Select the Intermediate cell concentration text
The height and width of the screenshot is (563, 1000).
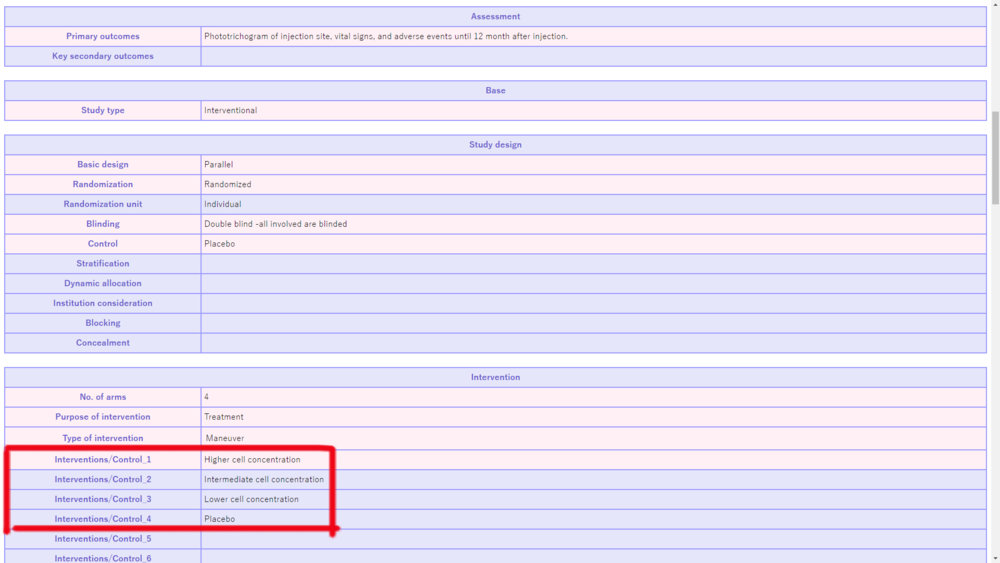pyautogui.click(x=264, y=479)
